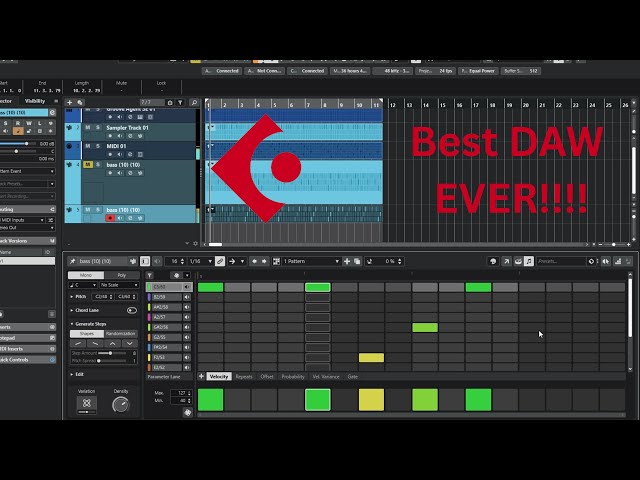Click the duplicate pattern icon

tap(357, 261)
